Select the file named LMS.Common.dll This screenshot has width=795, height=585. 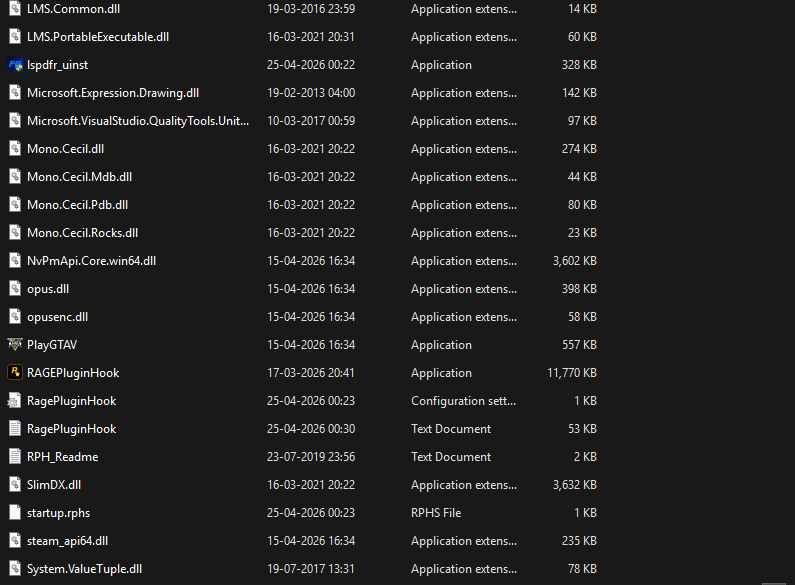tap(74, 9)
